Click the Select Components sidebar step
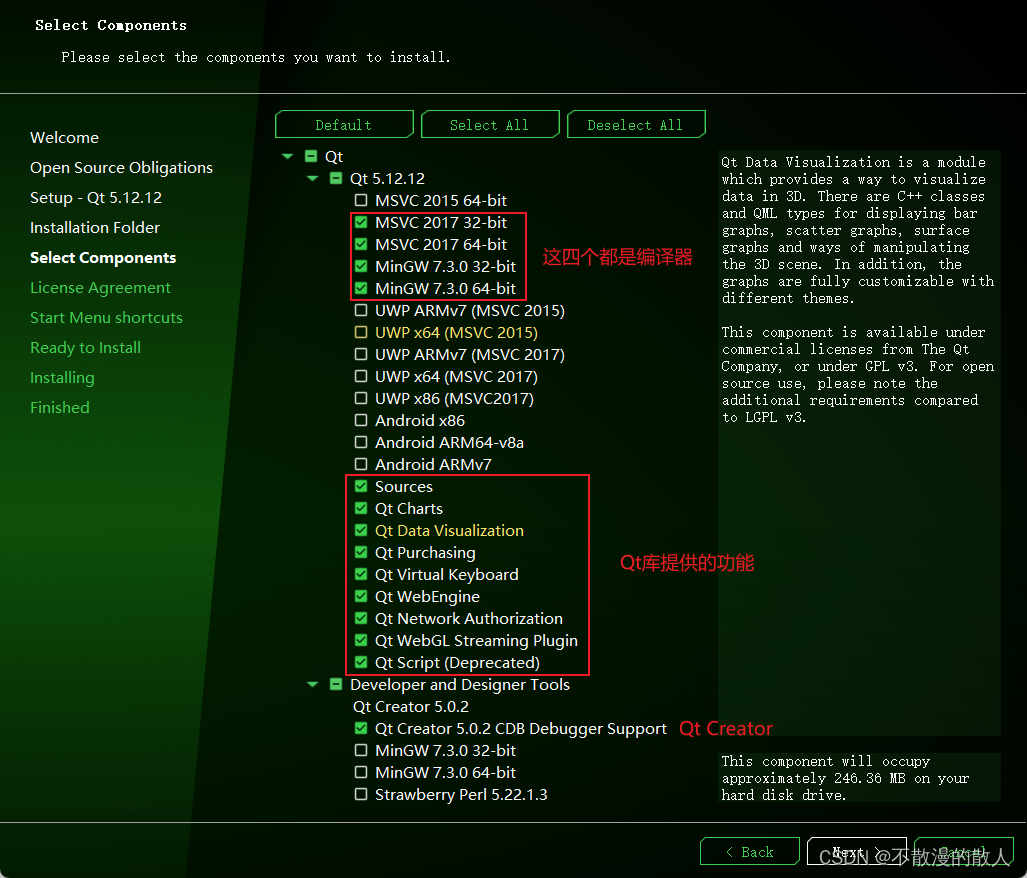The width and height of the screenshot is (1027, 878). click(x=103, y=258)
